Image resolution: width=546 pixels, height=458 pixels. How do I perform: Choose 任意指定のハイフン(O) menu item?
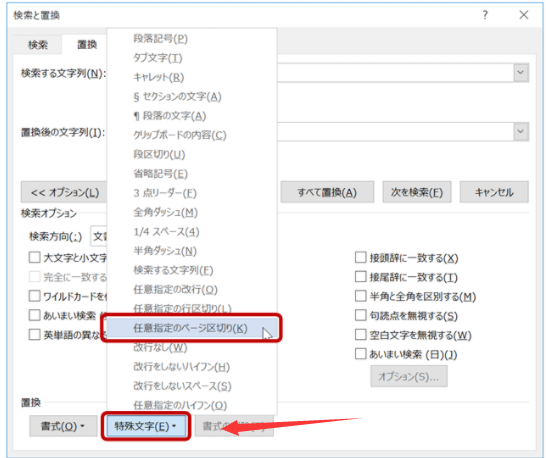tap(192, 405)
